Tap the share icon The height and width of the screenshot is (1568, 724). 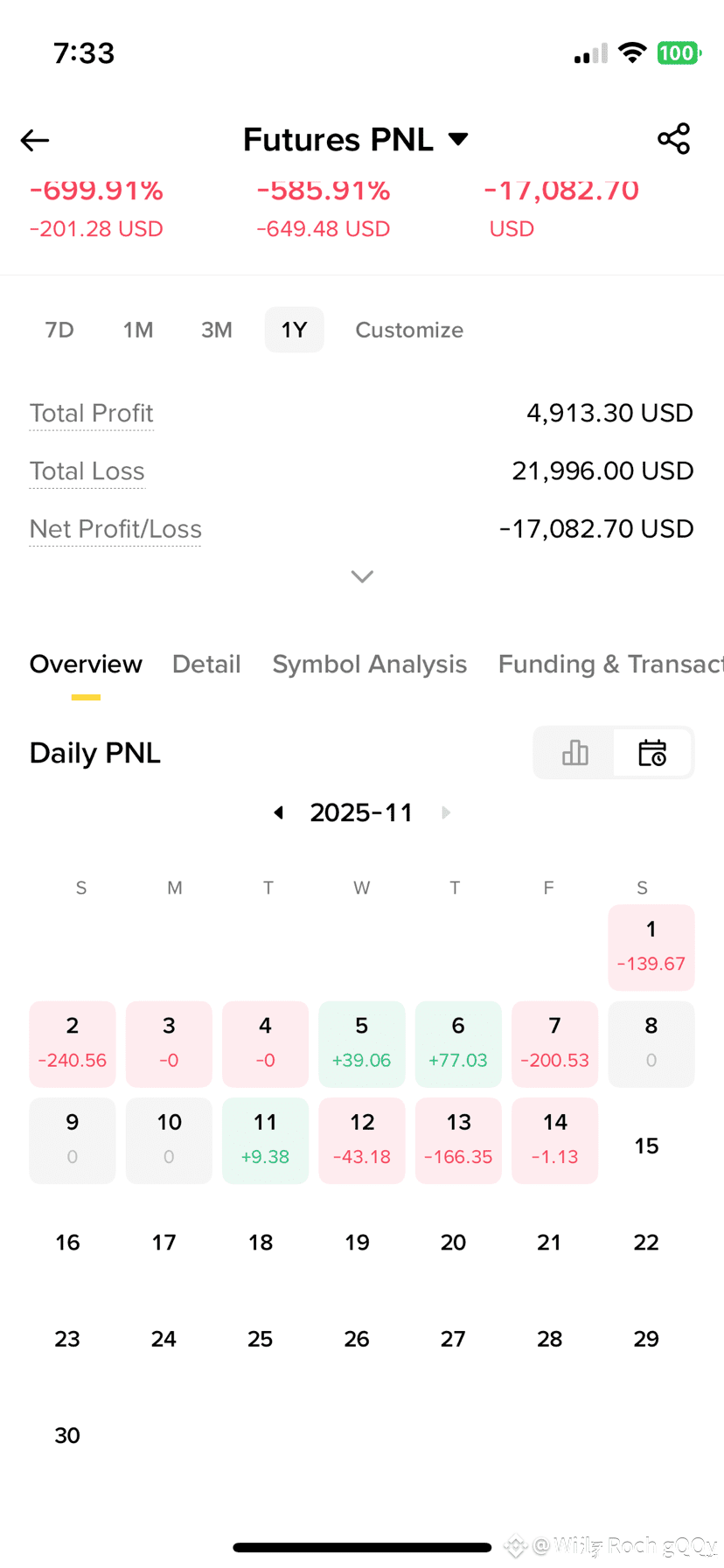673,139
